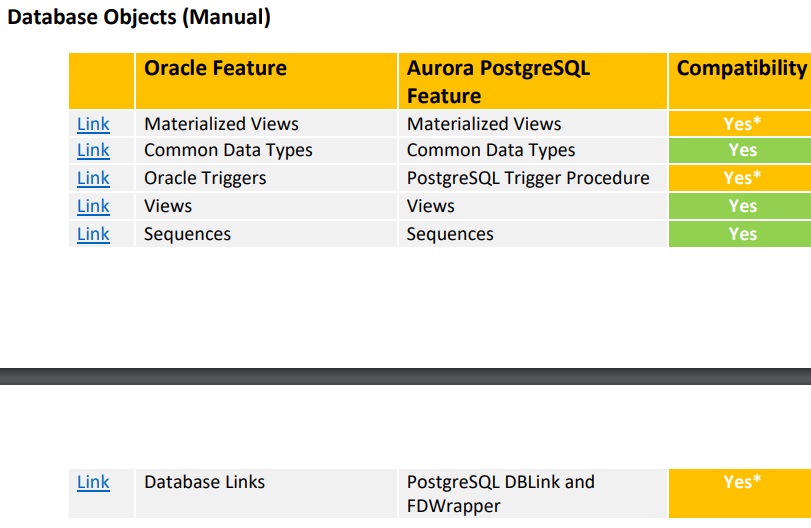Image resolution: width=811 pixels, height=528 pixels.
Task: Click the "Database Objects (Manual)" heading
Action: point(139,17)
